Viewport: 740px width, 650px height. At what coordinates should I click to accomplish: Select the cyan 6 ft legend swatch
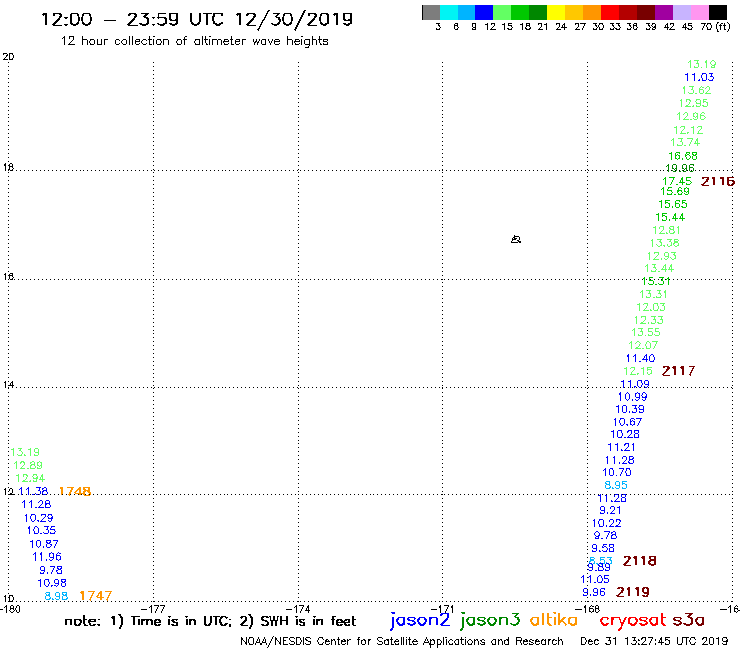tap(449, 12)
